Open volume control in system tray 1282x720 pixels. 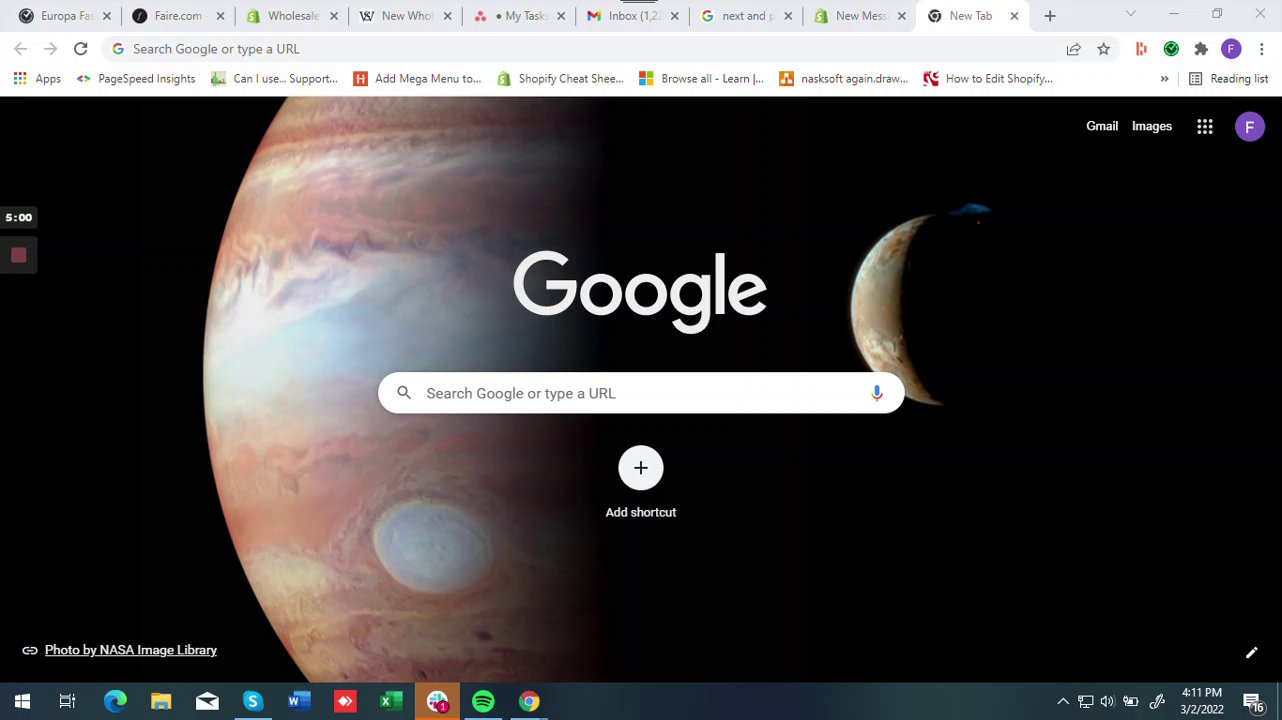(x=1107, y=702)
